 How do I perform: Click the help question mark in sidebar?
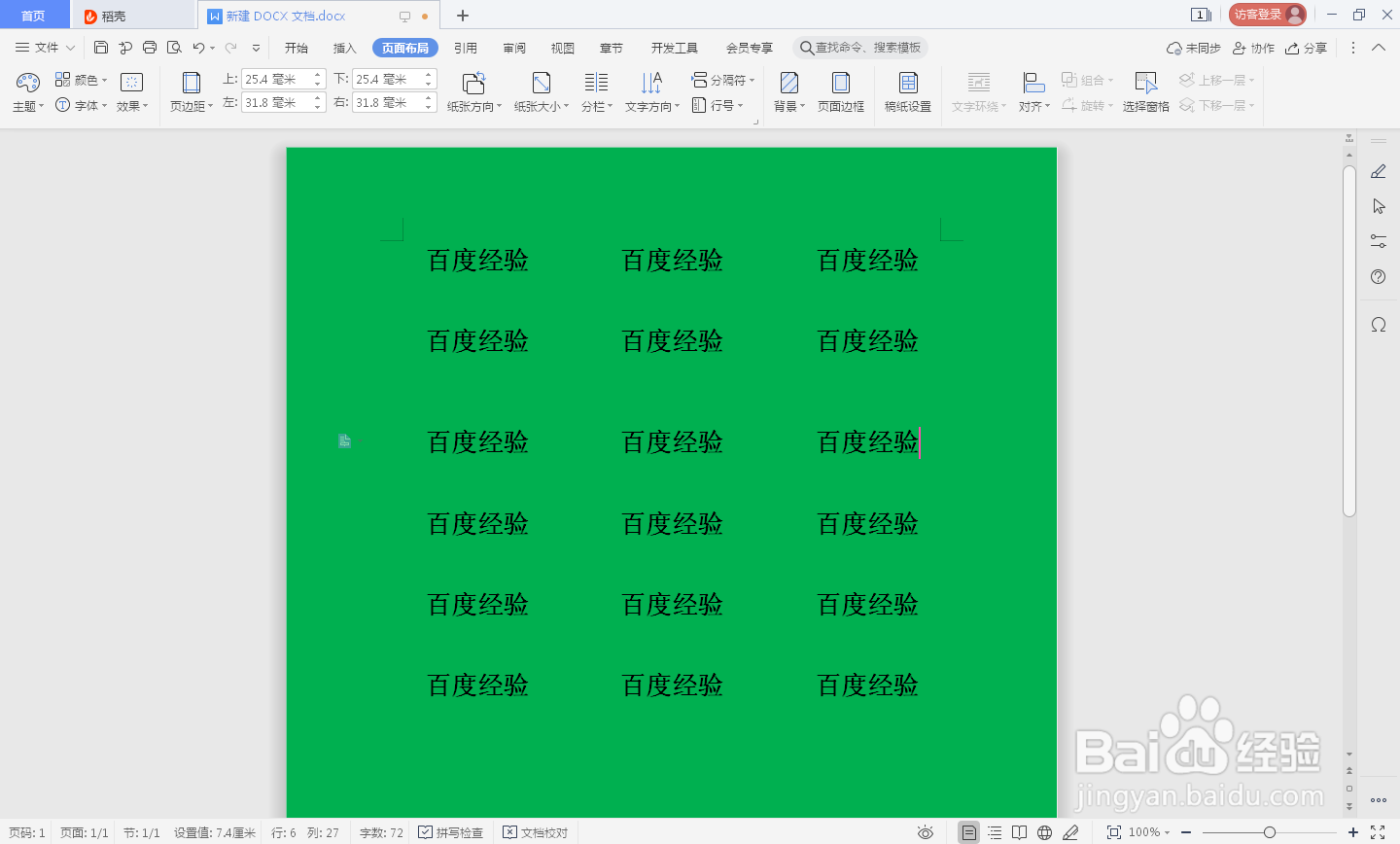[1378, 276]
